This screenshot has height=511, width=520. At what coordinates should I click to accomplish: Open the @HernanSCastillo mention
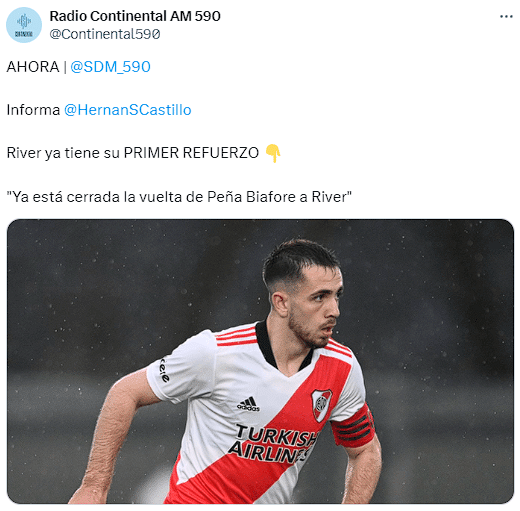[x=128, y=110]
